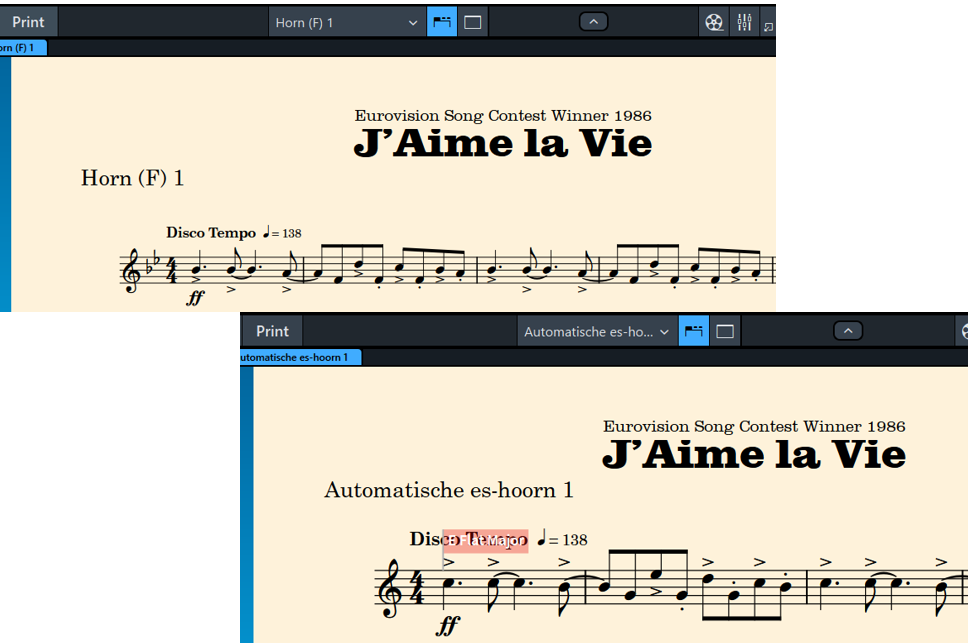This screenshot has height=643, width=969.
Task: Click the rectangle view icon in the es-hoorn window toolbar
Action: pos(725,331)
